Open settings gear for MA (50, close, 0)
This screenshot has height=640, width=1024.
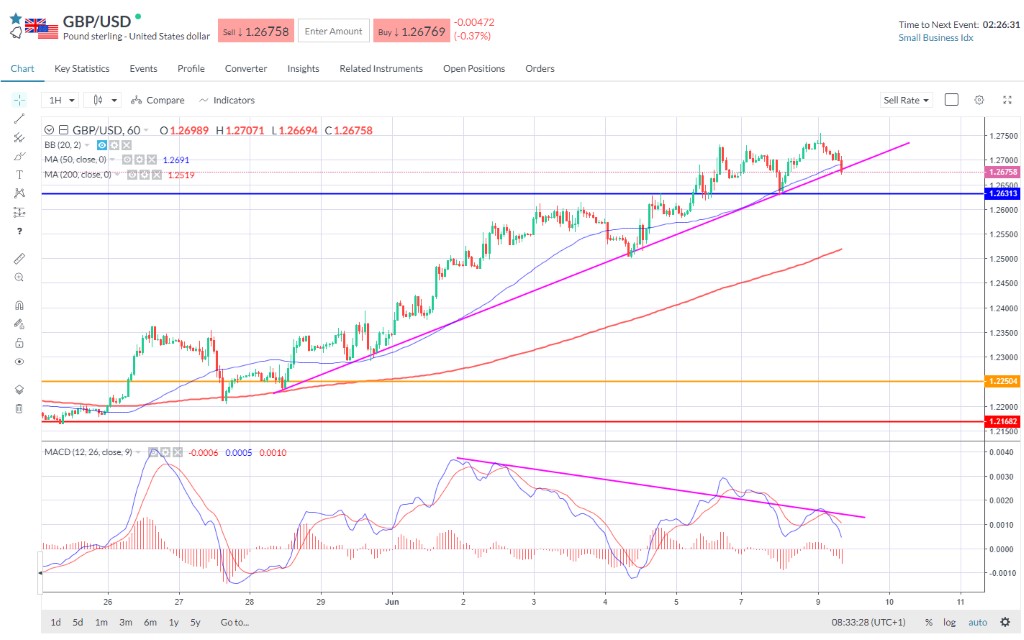coord(139,159)
